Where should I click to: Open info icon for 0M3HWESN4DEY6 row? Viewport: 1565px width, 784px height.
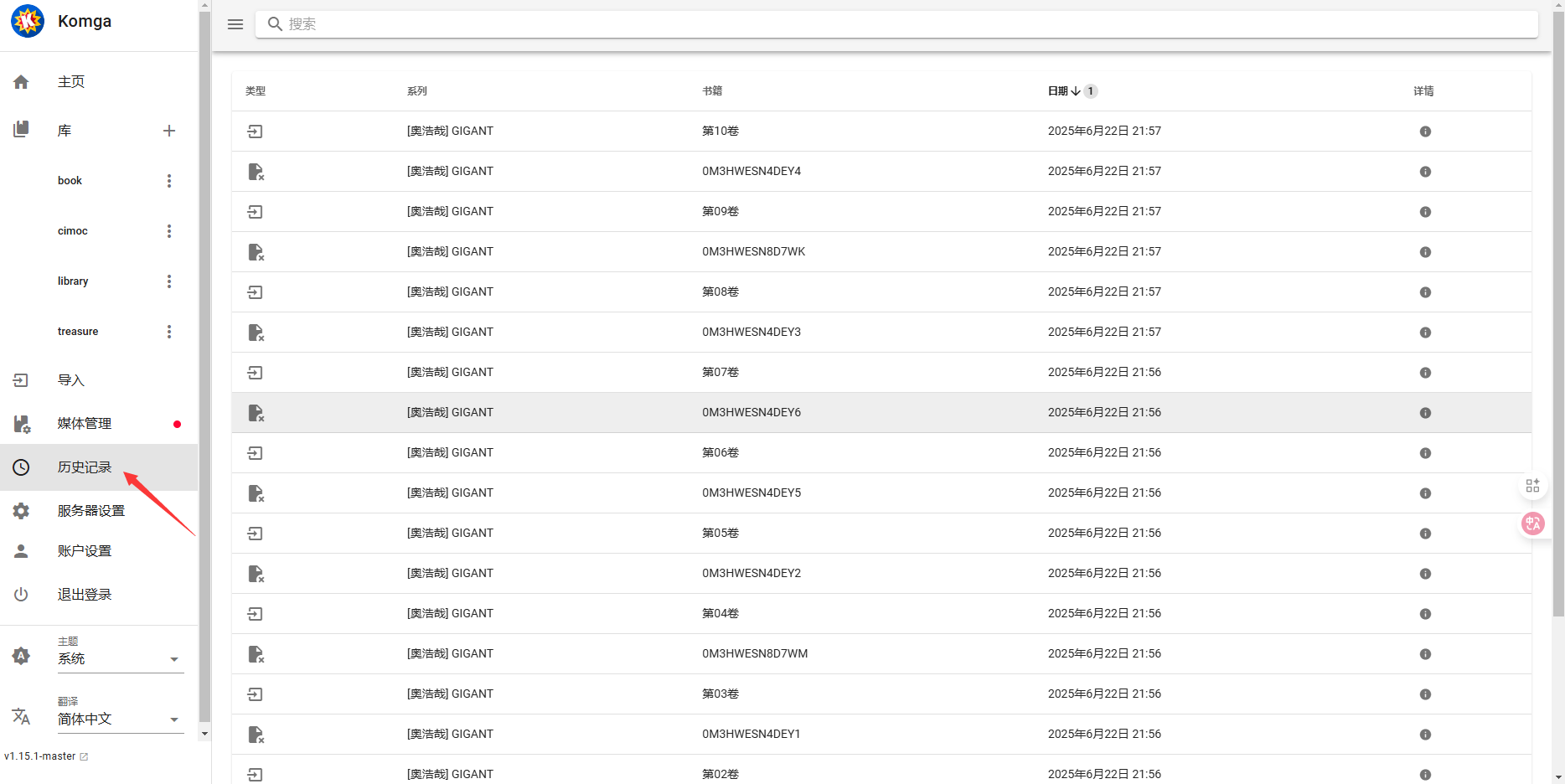[x=1425, y=413]
